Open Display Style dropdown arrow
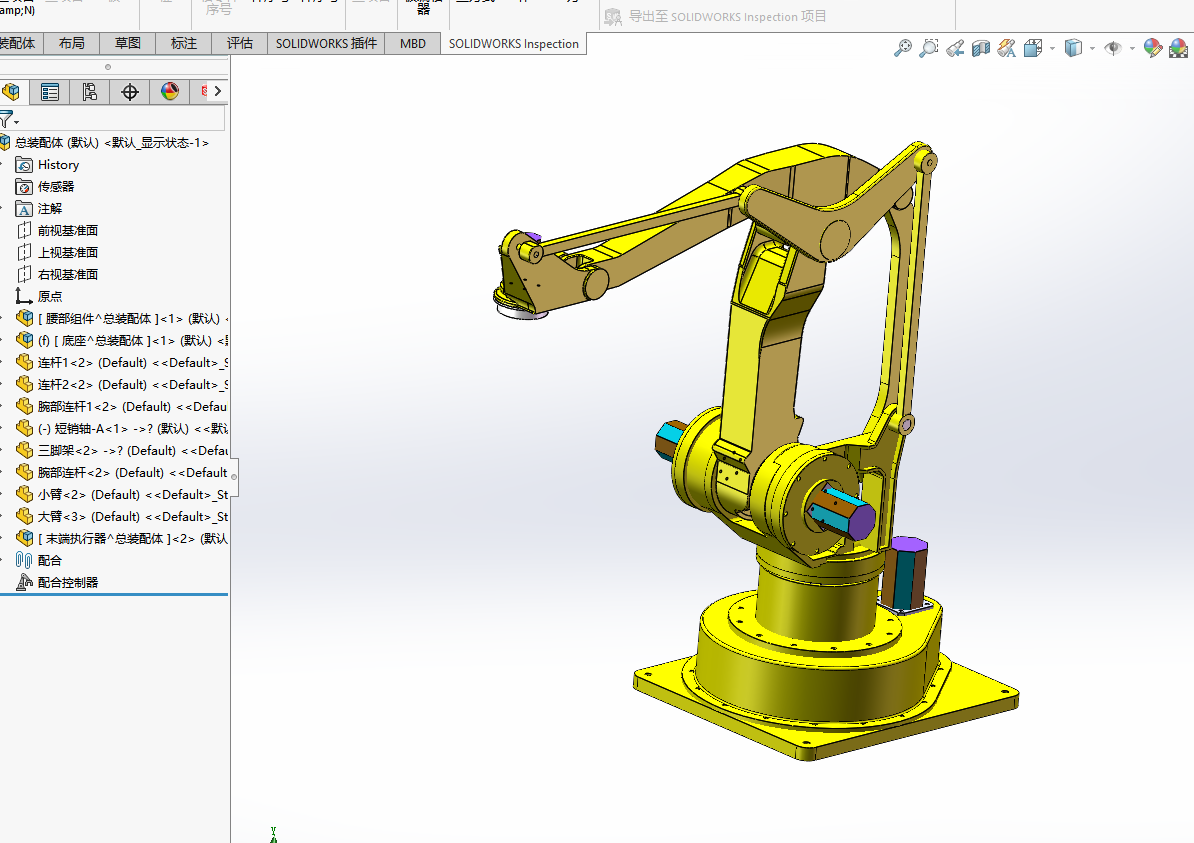 click(1092, 49)
